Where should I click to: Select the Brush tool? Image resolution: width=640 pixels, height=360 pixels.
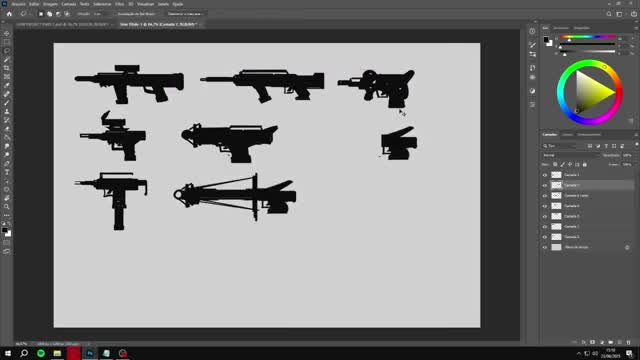tap(7, 103)
